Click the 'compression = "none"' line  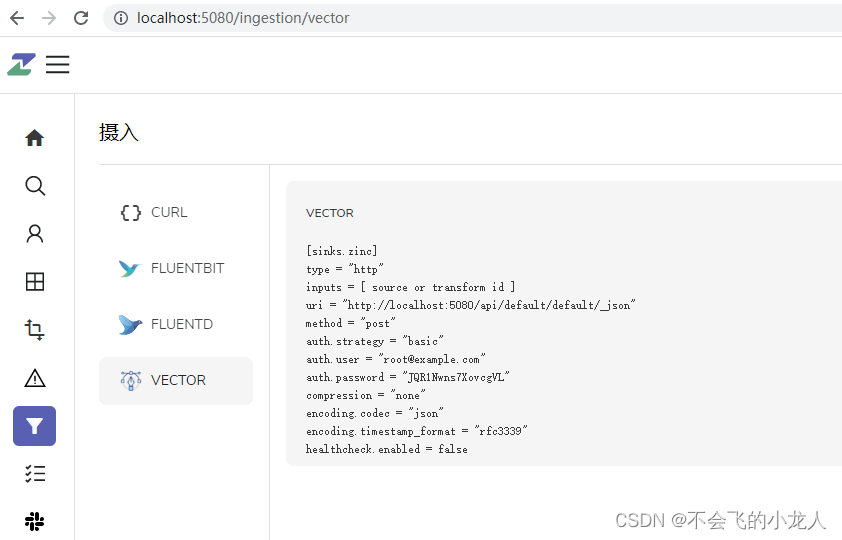pos(366,395)
